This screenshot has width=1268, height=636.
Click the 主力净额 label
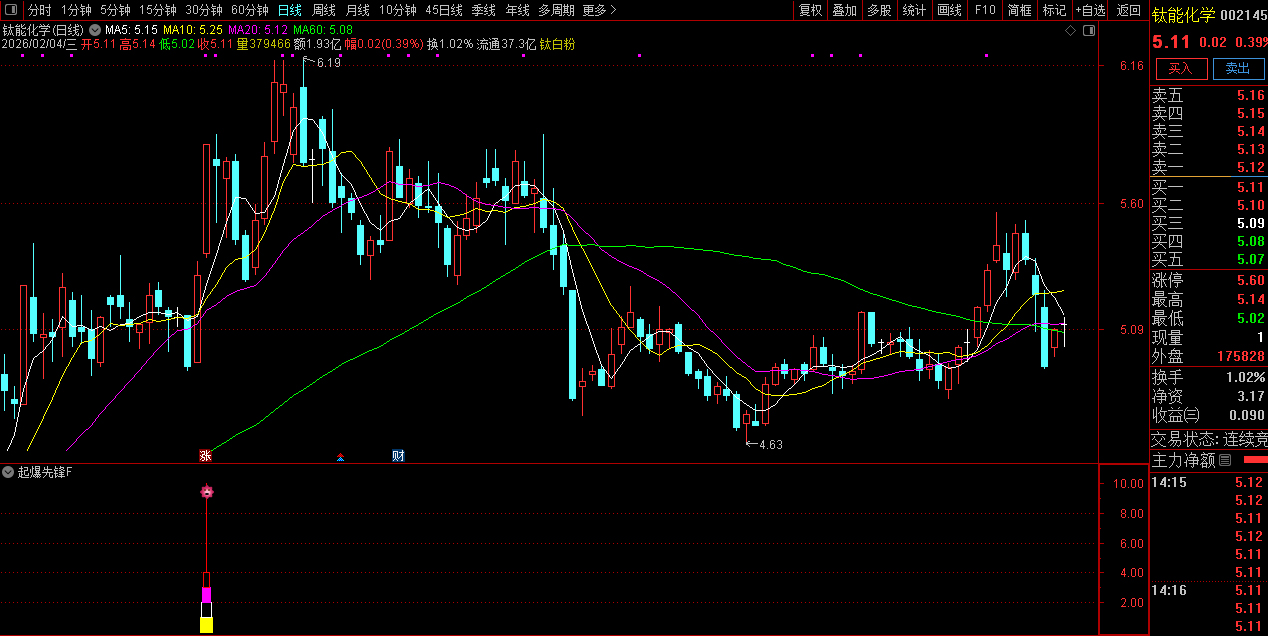click(x=1184, y=460)
